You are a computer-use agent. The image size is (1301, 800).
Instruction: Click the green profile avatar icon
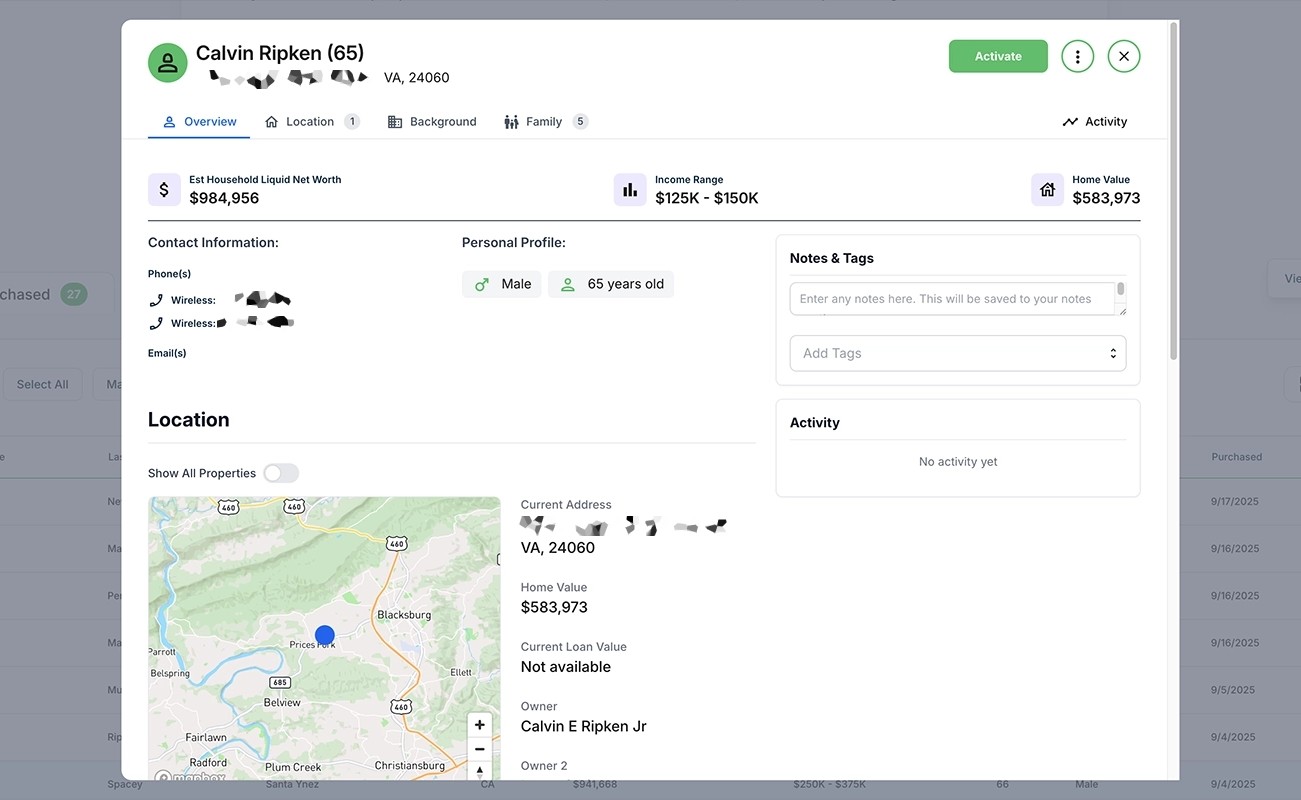click(x=168, y=63)
